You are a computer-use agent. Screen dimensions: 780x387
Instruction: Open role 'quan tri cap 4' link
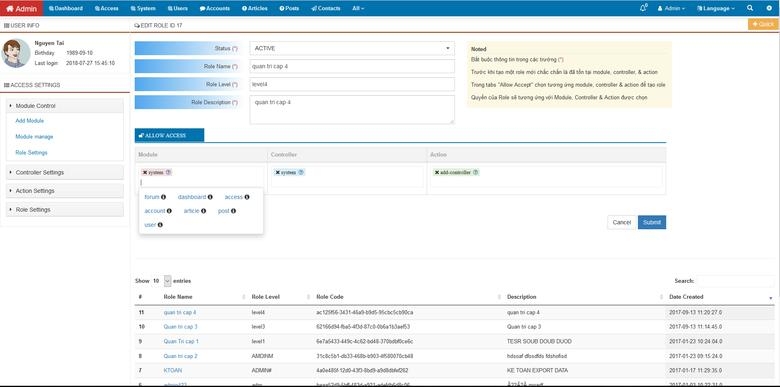[x=180, y=312]
